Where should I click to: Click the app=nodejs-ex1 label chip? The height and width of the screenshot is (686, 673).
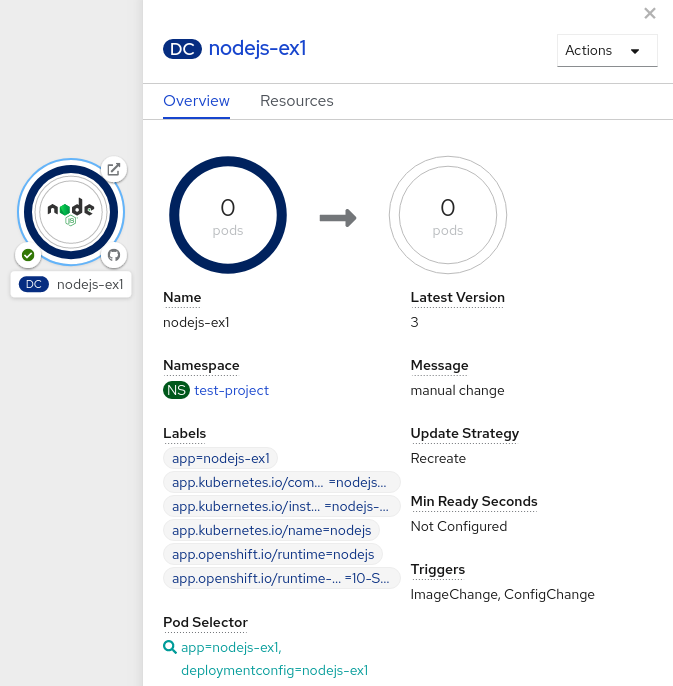221,458
